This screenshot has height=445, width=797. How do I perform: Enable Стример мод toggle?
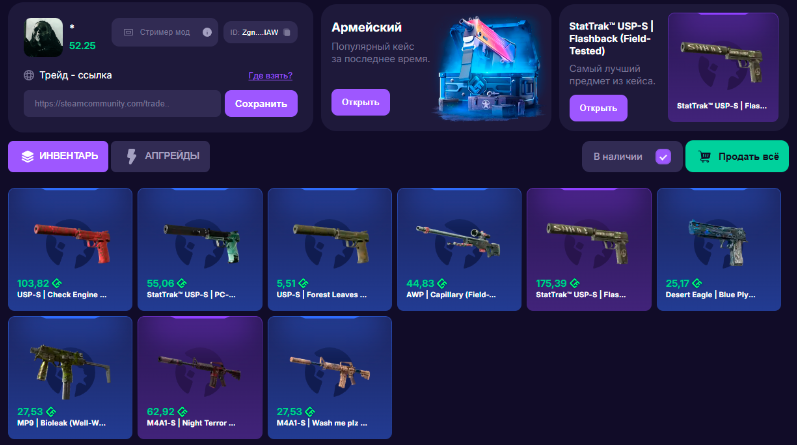click(165, 32)
